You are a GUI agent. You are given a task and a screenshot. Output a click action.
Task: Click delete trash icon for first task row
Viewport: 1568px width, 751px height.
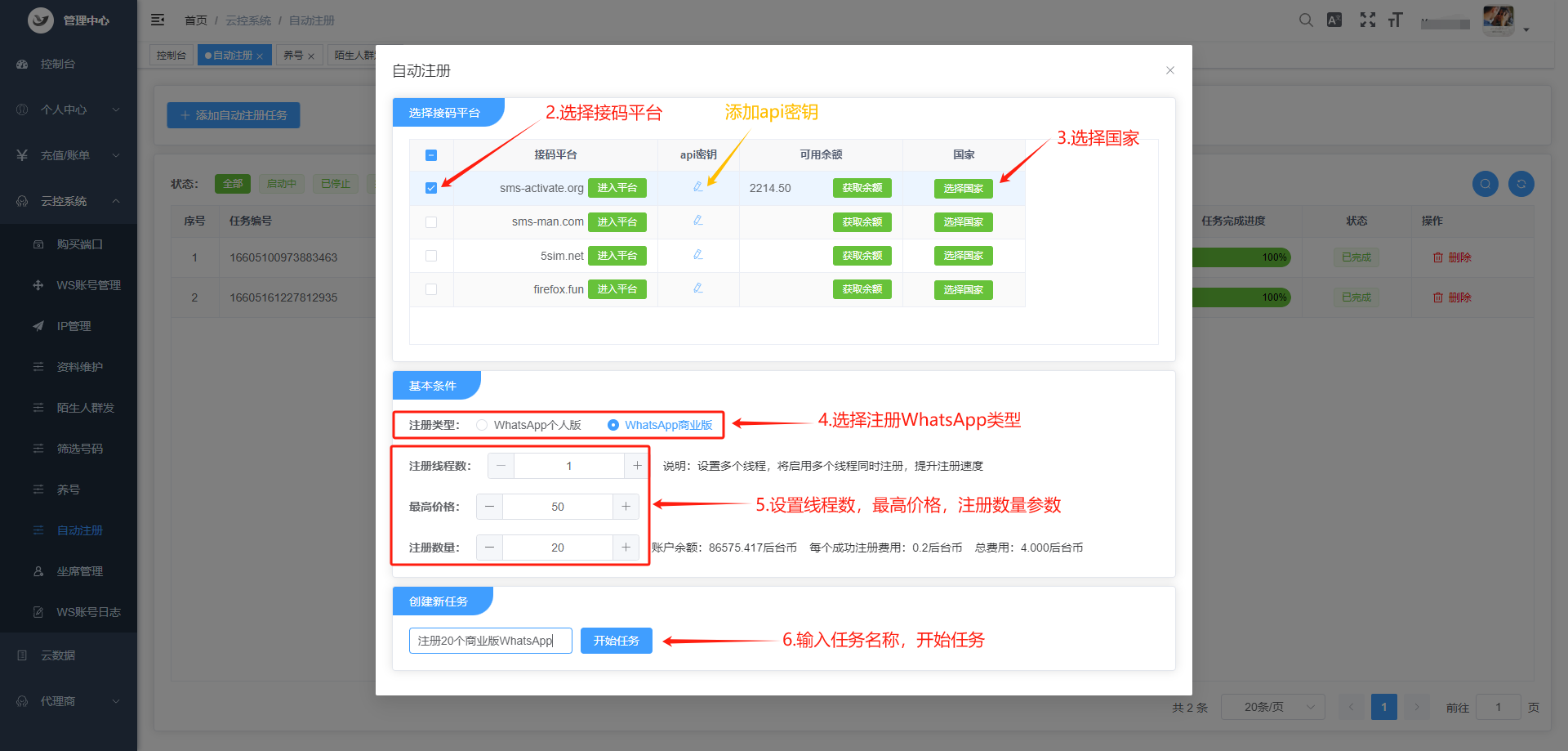(x=1438, y=257)
